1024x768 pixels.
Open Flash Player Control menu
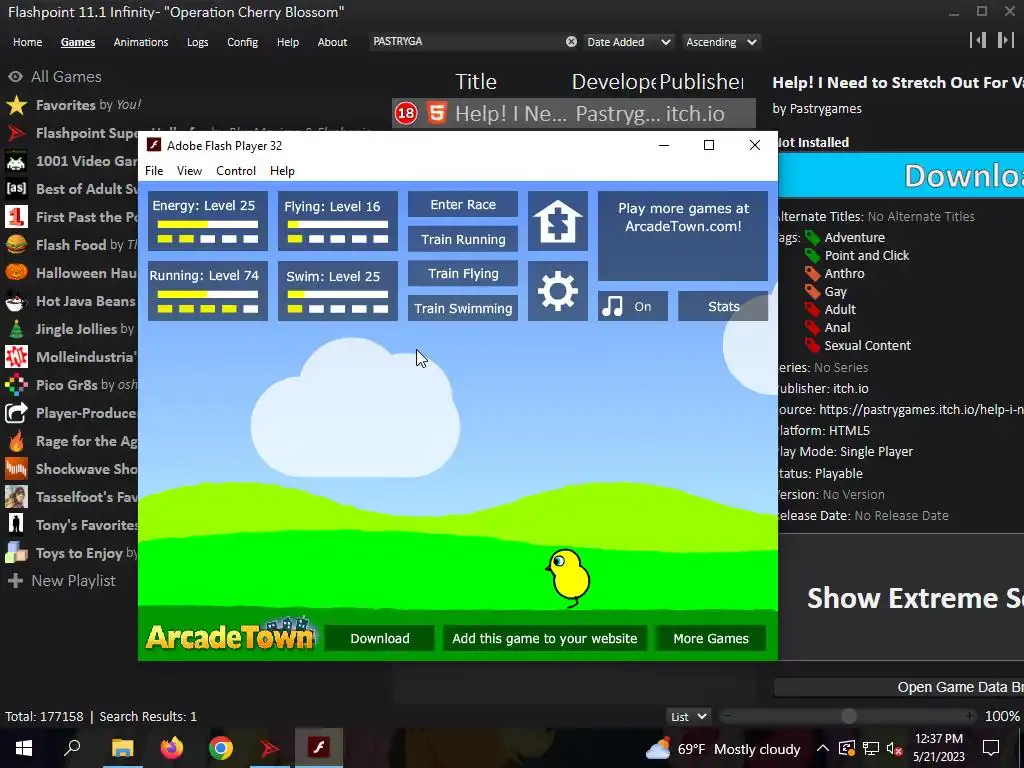click(x=236, y=170)
